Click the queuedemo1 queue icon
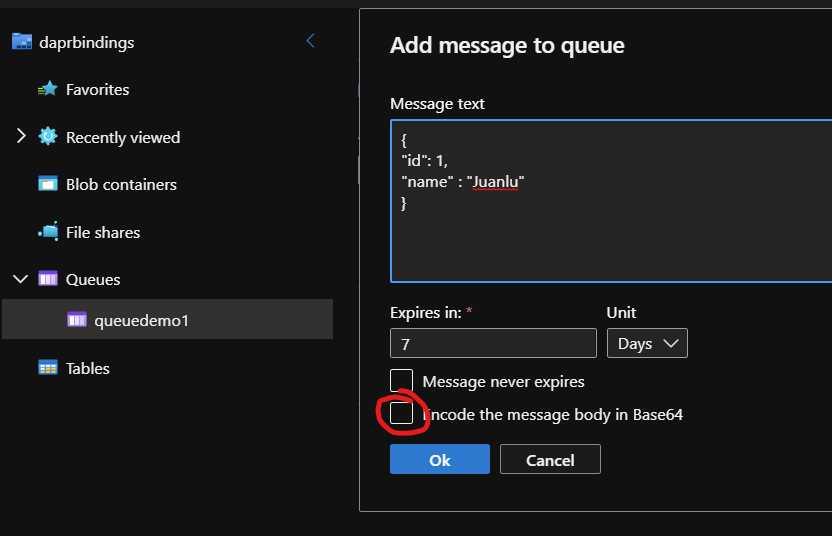This screenshot has height=536, width=832. coord(77,320)
